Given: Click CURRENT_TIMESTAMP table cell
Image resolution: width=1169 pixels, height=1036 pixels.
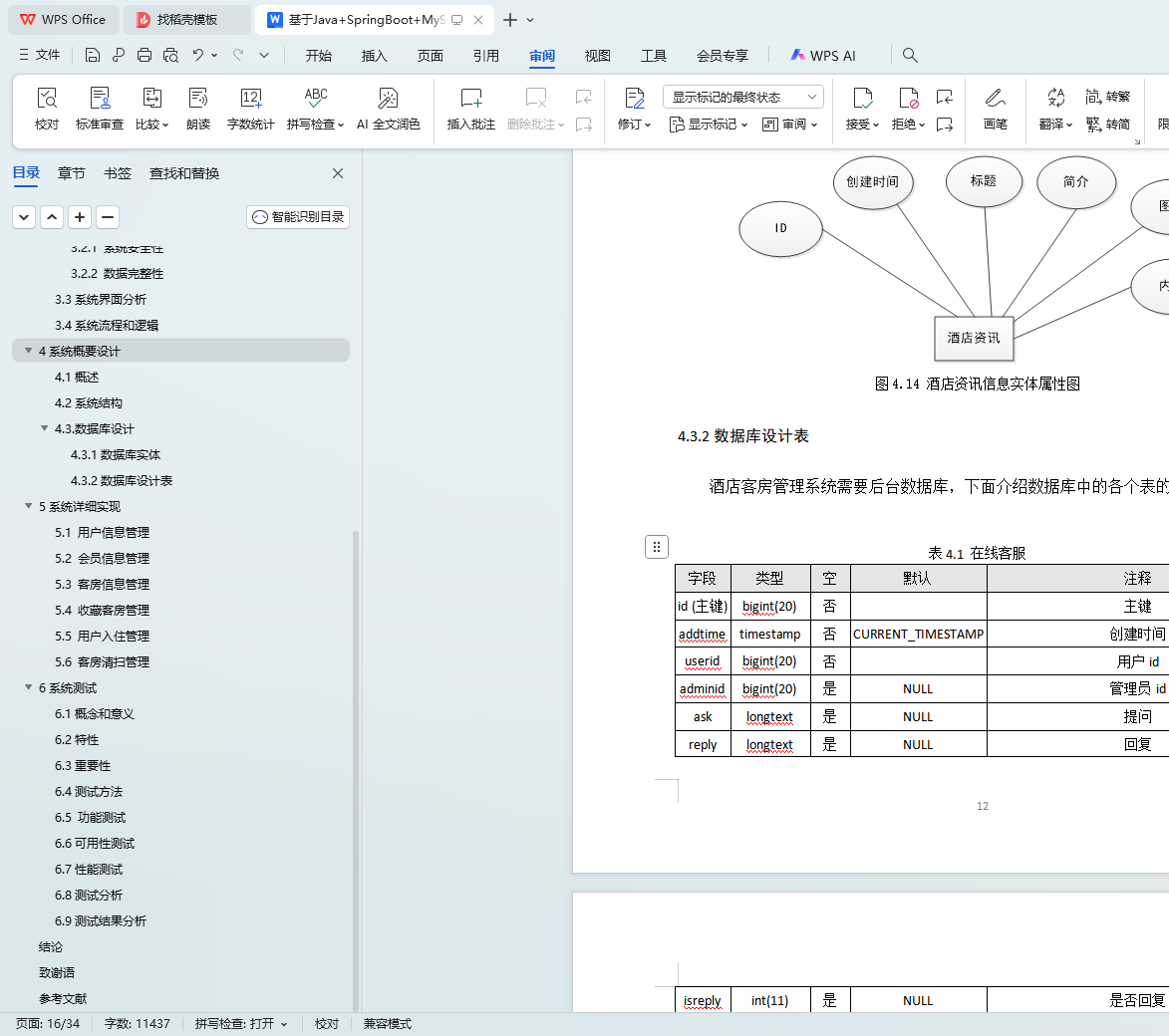Looking at the screenshot, I should point(918,634).
